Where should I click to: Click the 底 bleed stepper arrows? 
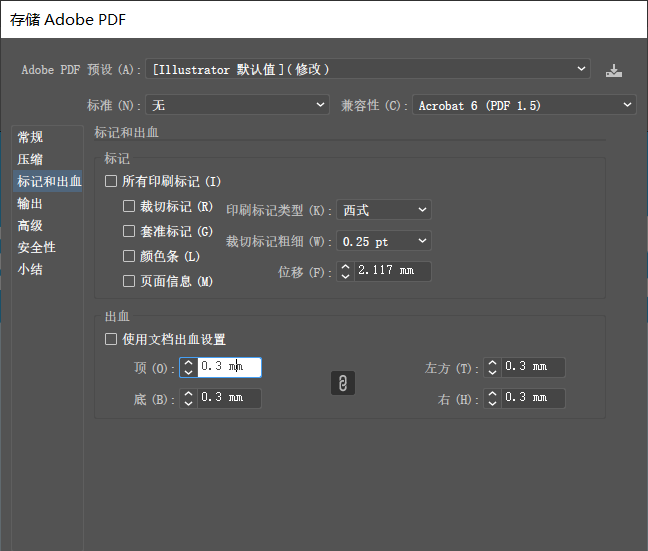[x=188, y=398]
